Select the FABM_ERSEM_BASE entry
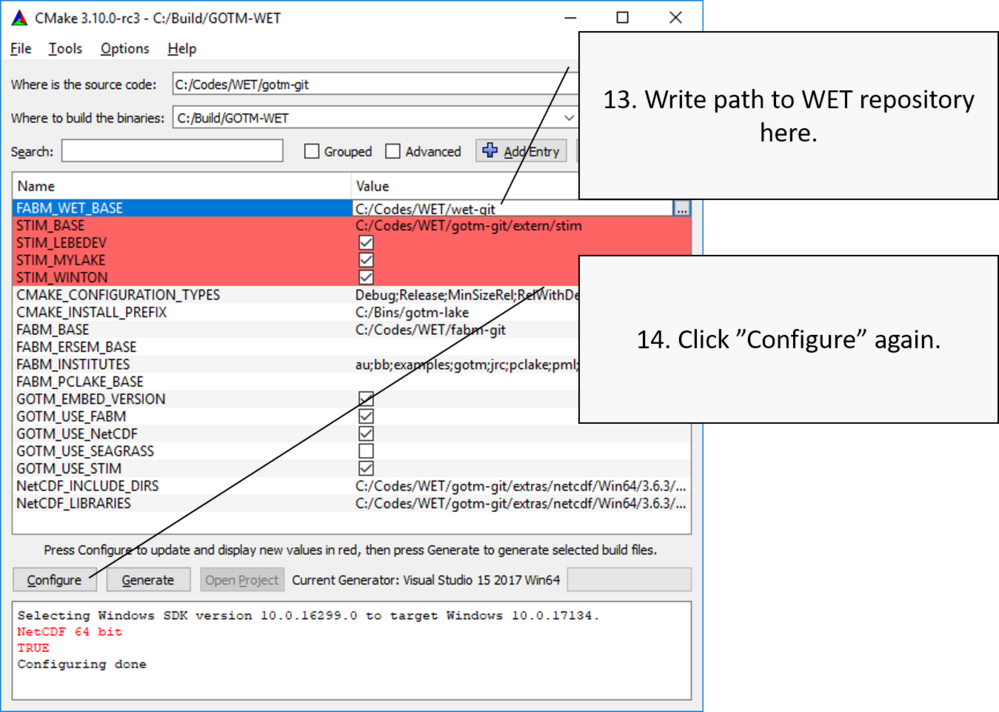Screen dimensions: 999x712 click(76, 346)
